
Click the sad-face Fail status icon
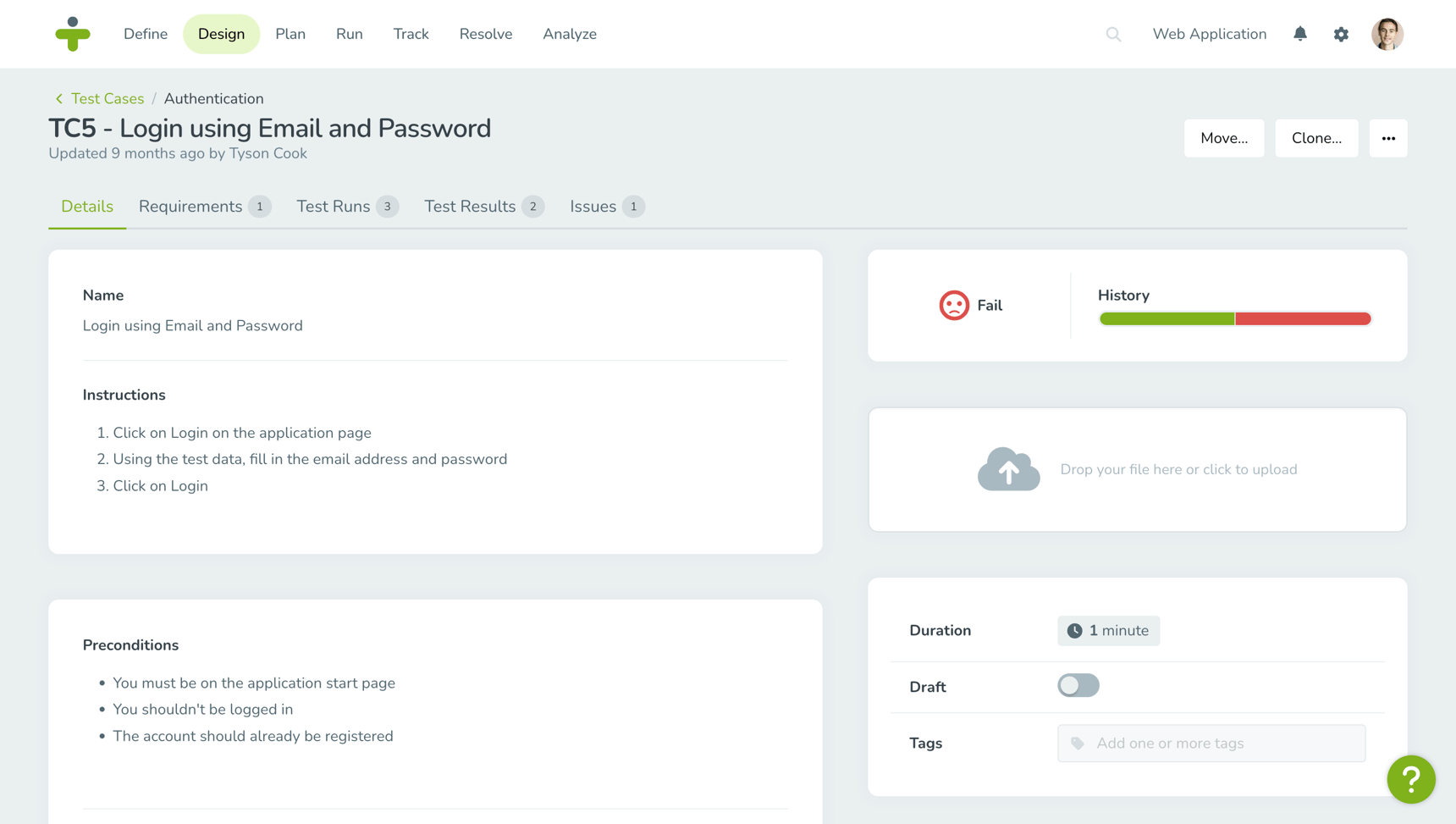953,305
